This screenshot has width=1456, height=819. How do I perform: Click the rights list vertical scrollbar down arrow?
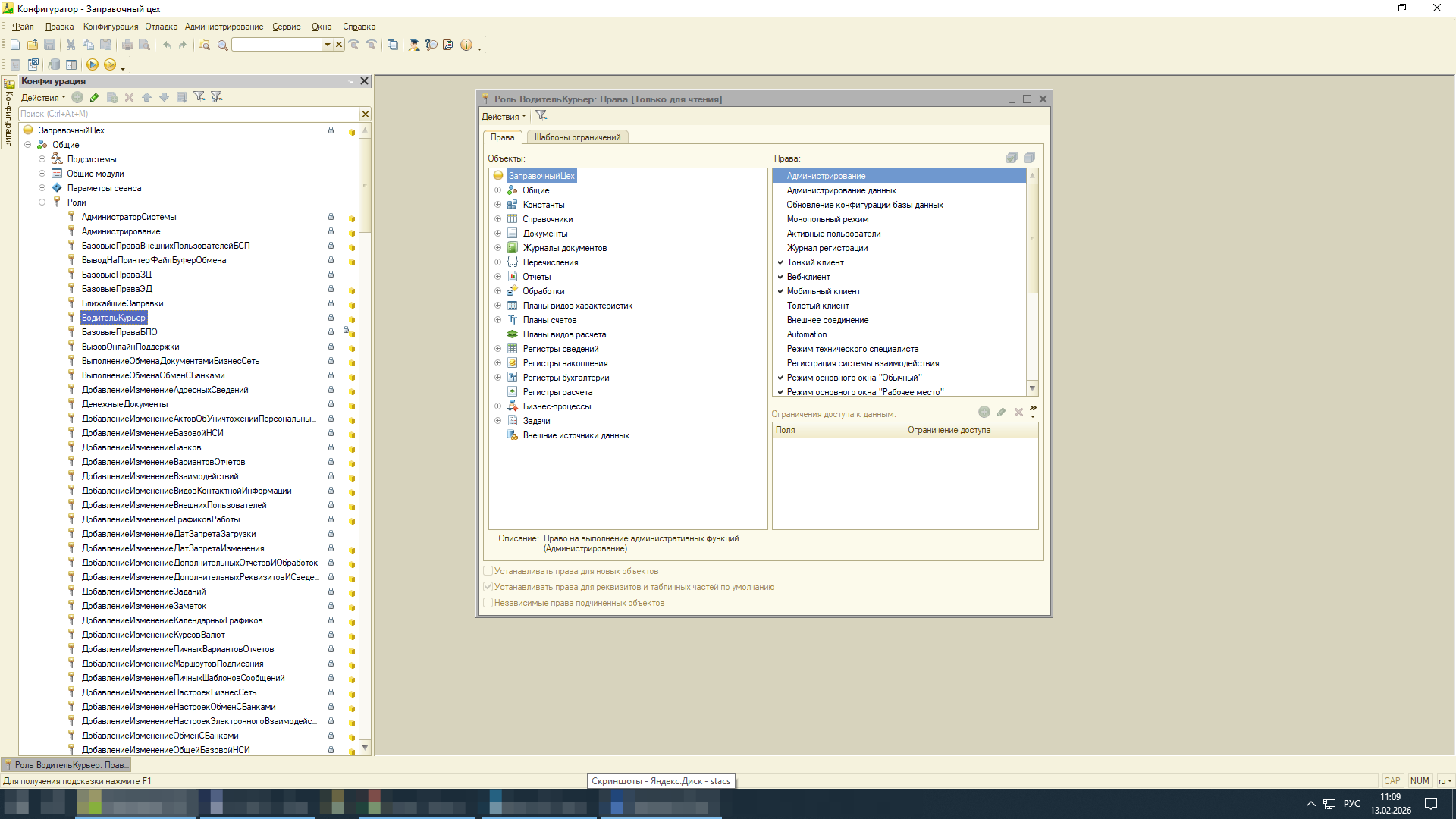pyautogui.click(x=1031, y=388)
